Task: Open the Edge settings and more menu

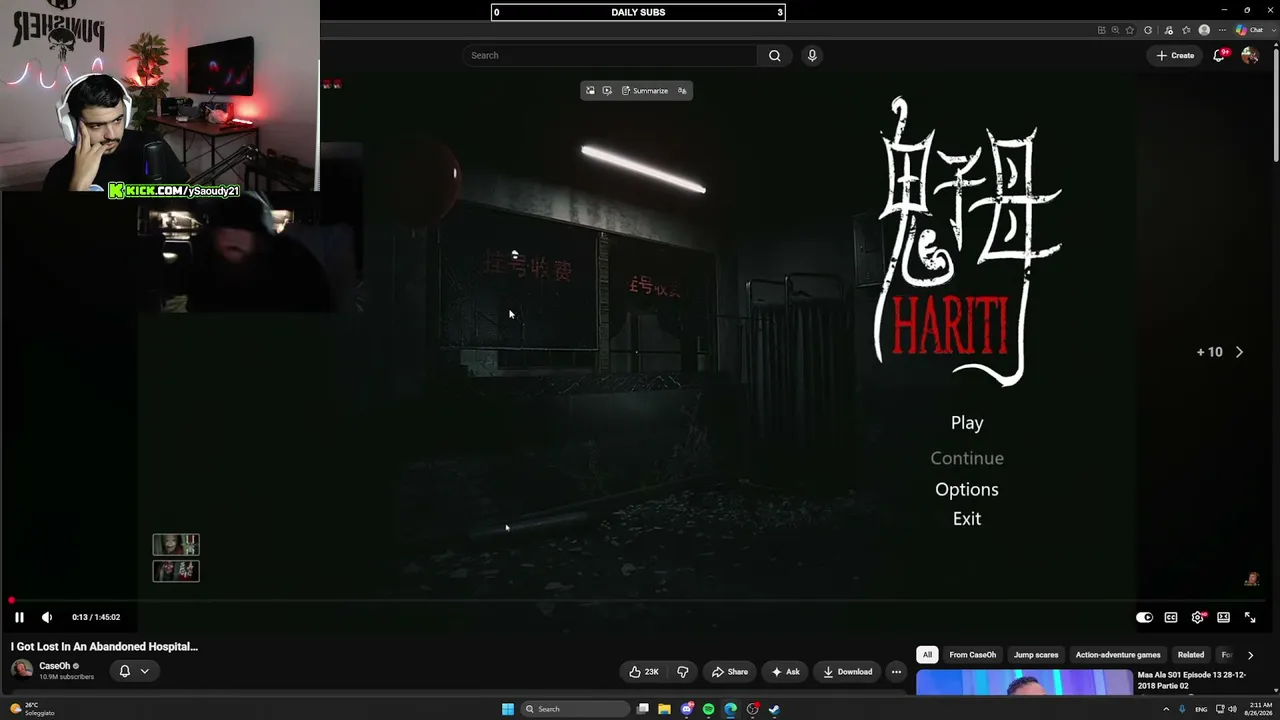Action: click(x=1222, y=30)
